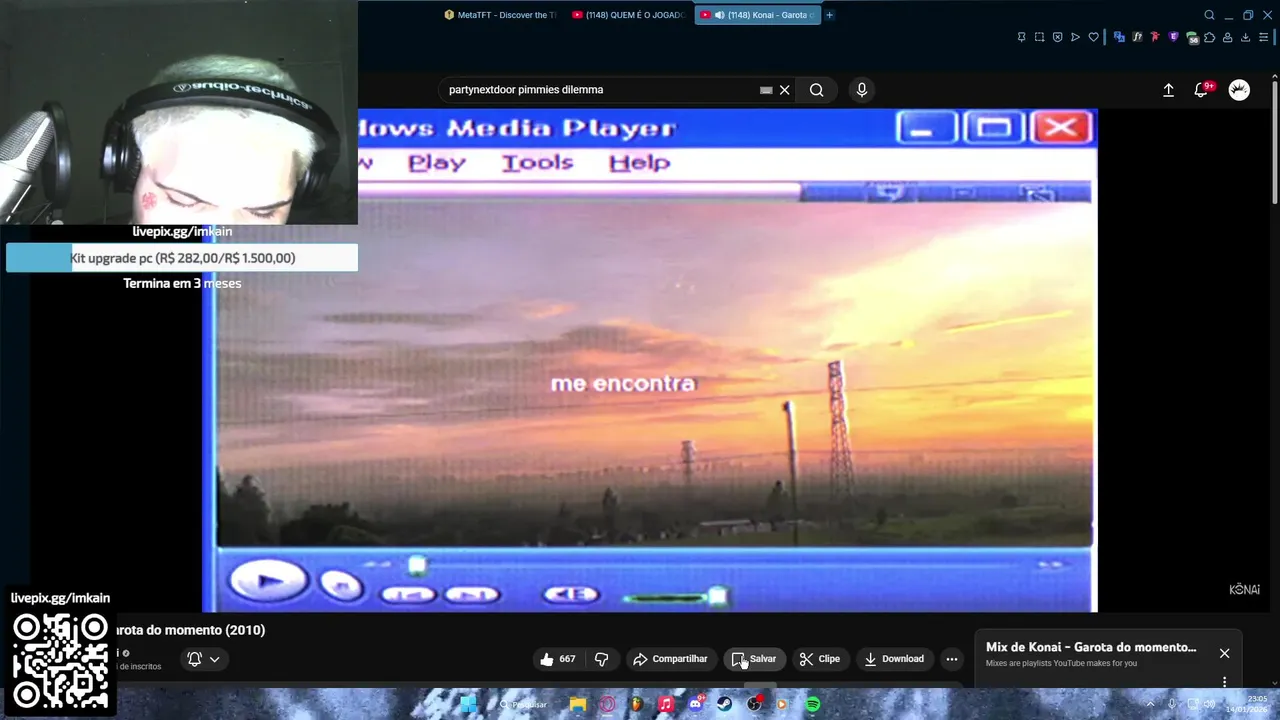The width and height of the screenshot is (1280, 720).
Task: Bookmark the page with the heart icon
Action: click(x=1093, y=37)
